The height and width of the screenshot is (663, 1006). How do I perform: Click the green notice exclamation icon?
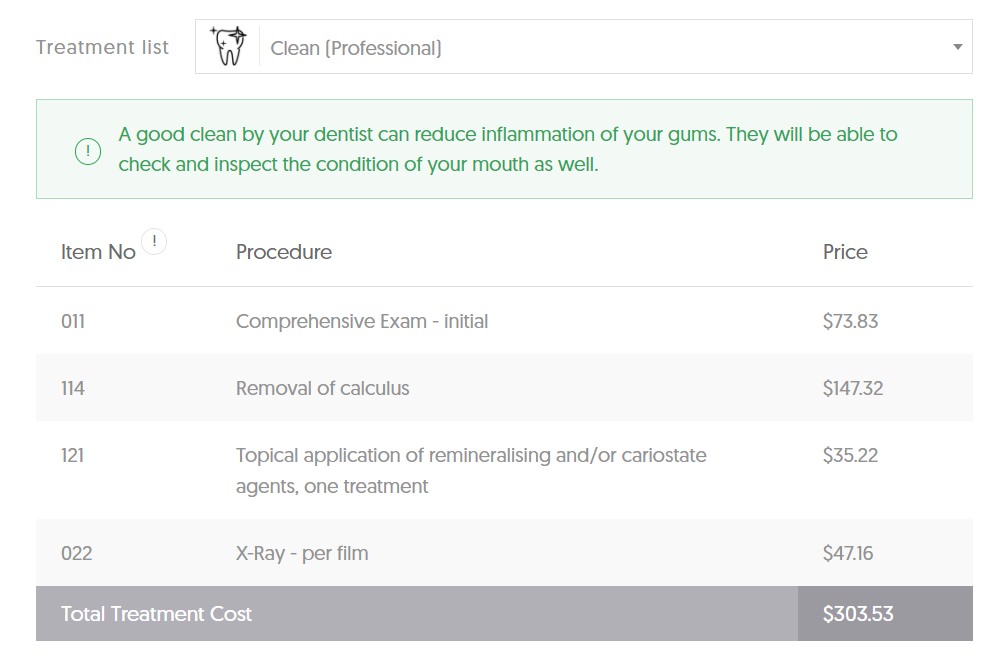(x=88, y=151)
